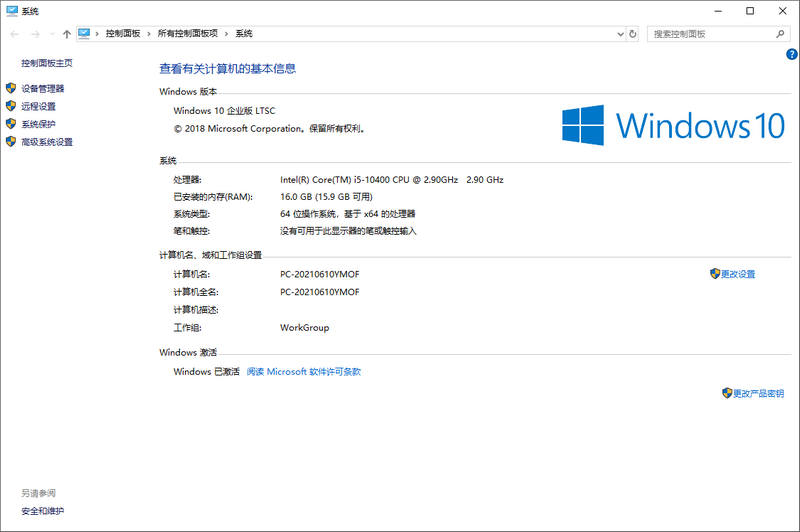Expand the chevron after 控制面板 breadcrumb
This screenshot has width=800, height=532.
[149, 34]
